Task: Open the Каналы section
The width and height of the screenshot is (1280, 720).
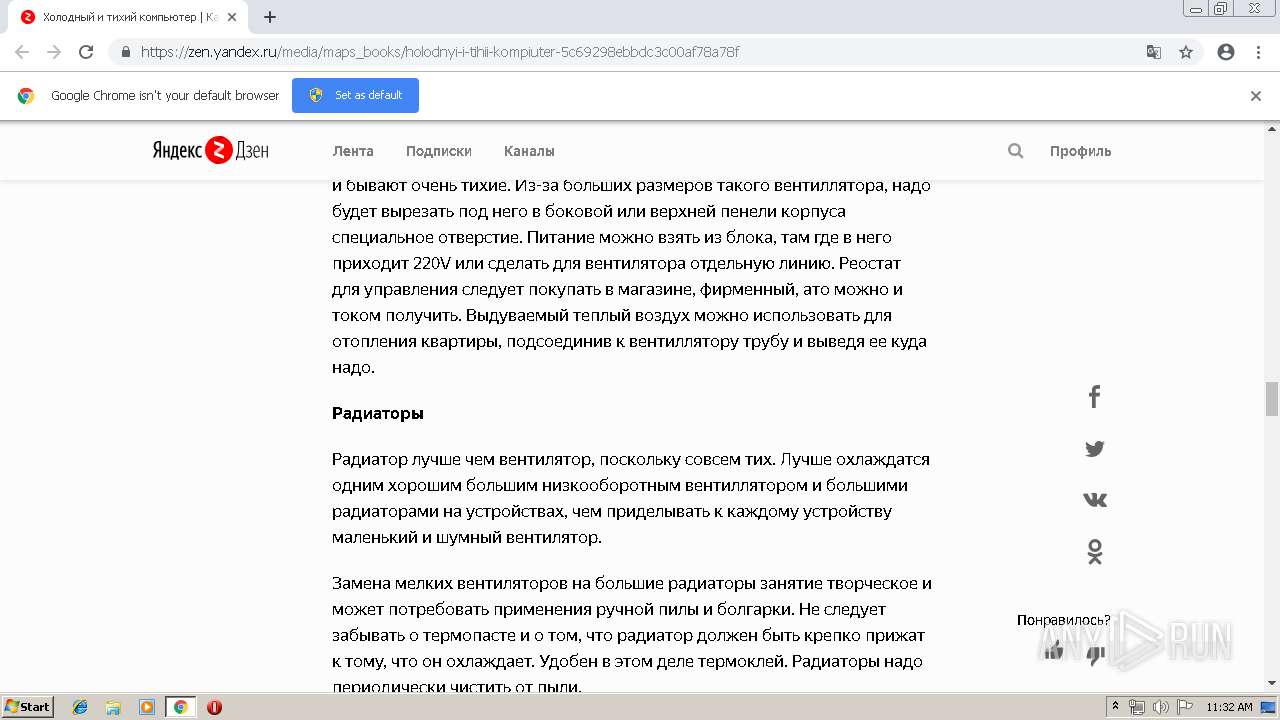Action: pyautogui.click(x=529, y=151)
